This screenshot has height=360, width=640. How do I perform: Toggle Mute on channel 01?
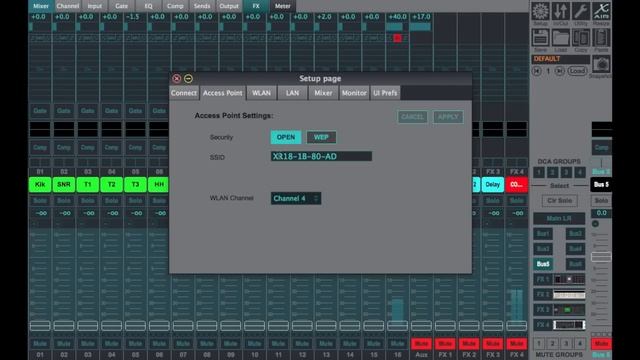[40, 344]
